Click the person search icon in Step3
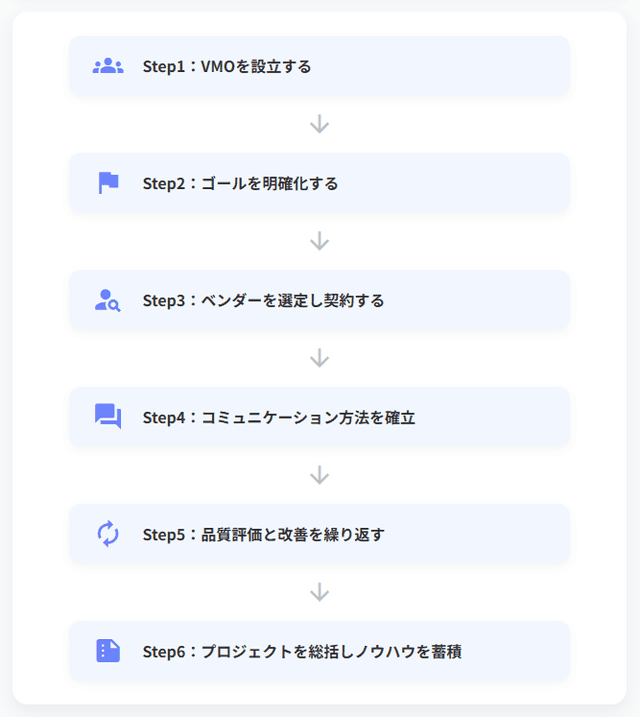 [108, 300]
